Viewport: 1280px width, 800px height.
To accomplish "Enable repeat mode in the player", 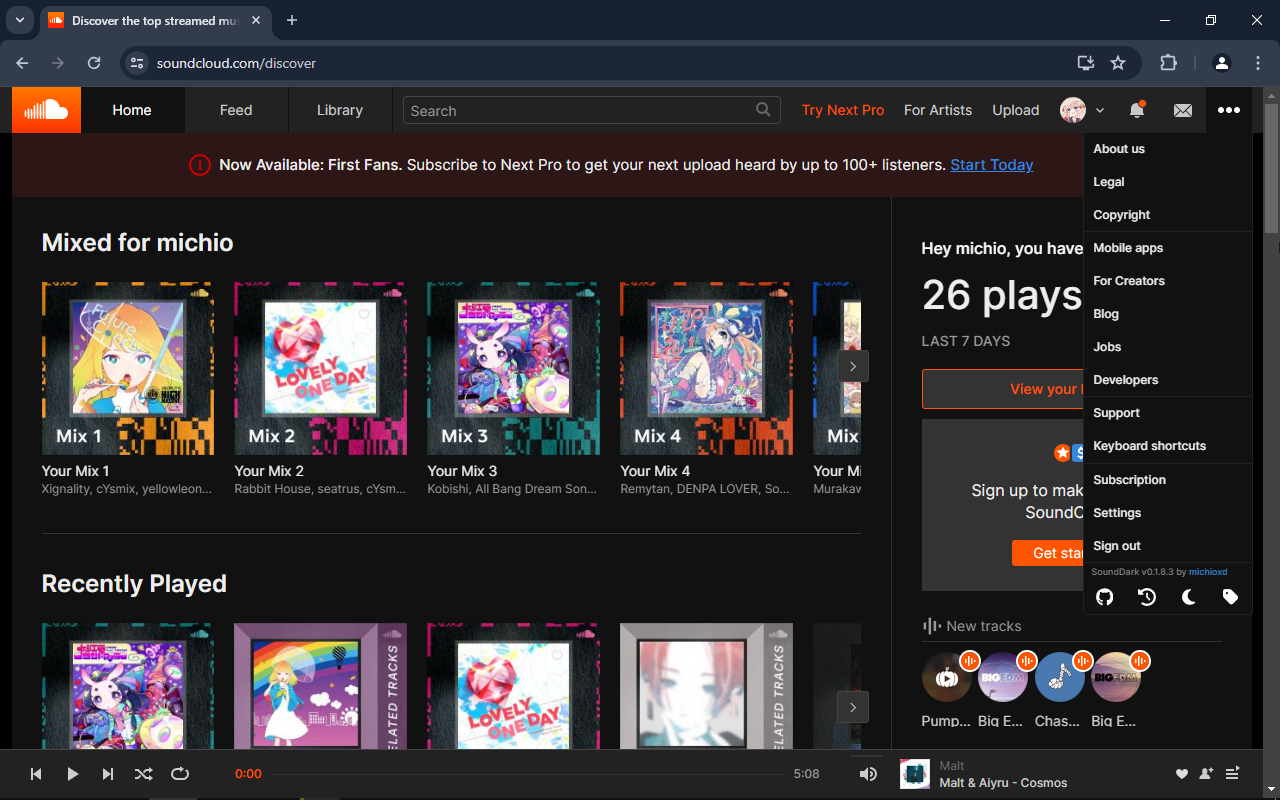I will pos(180,773).
